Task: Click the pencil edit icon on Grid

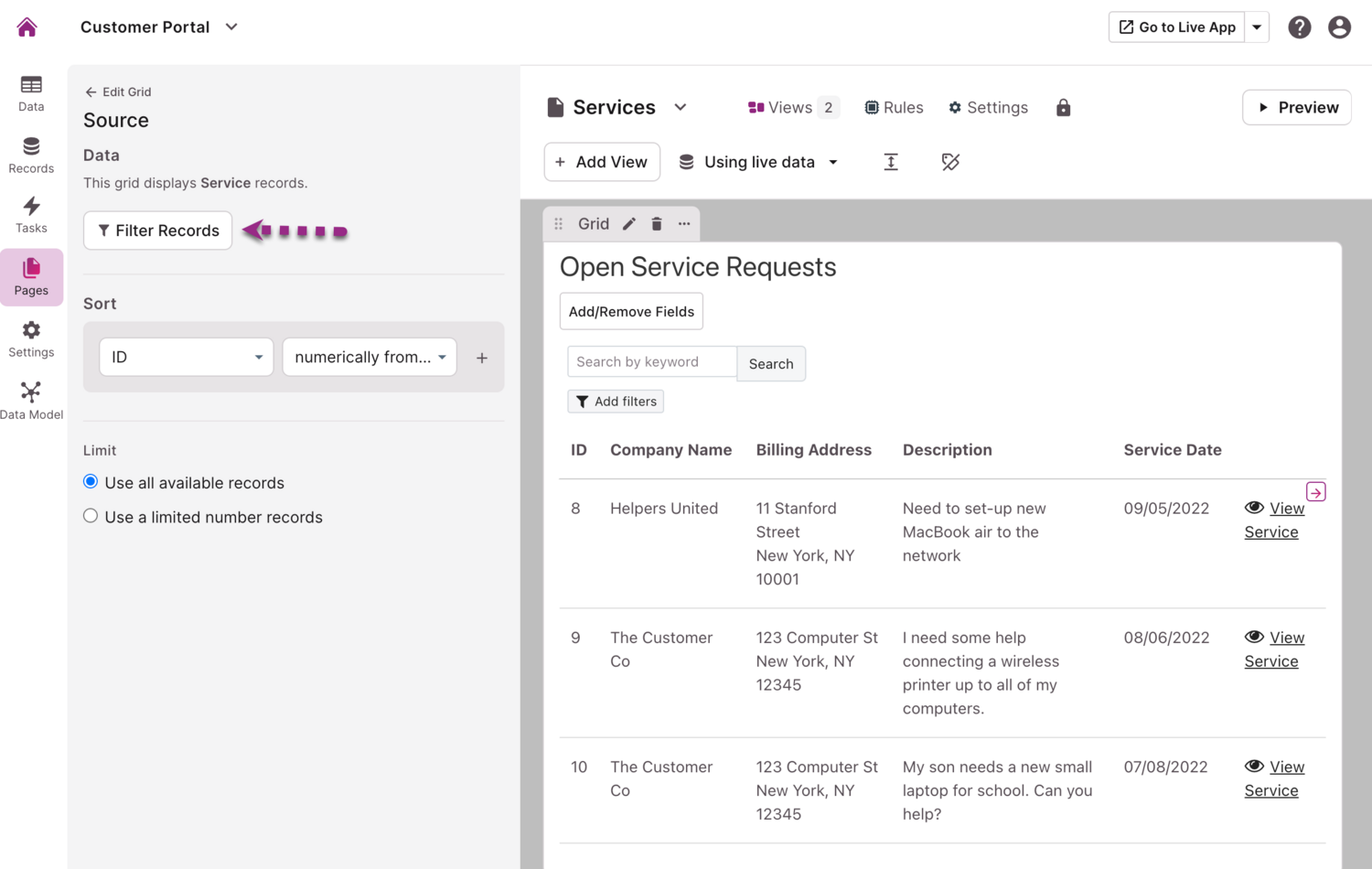Action: tap(629, 224)
